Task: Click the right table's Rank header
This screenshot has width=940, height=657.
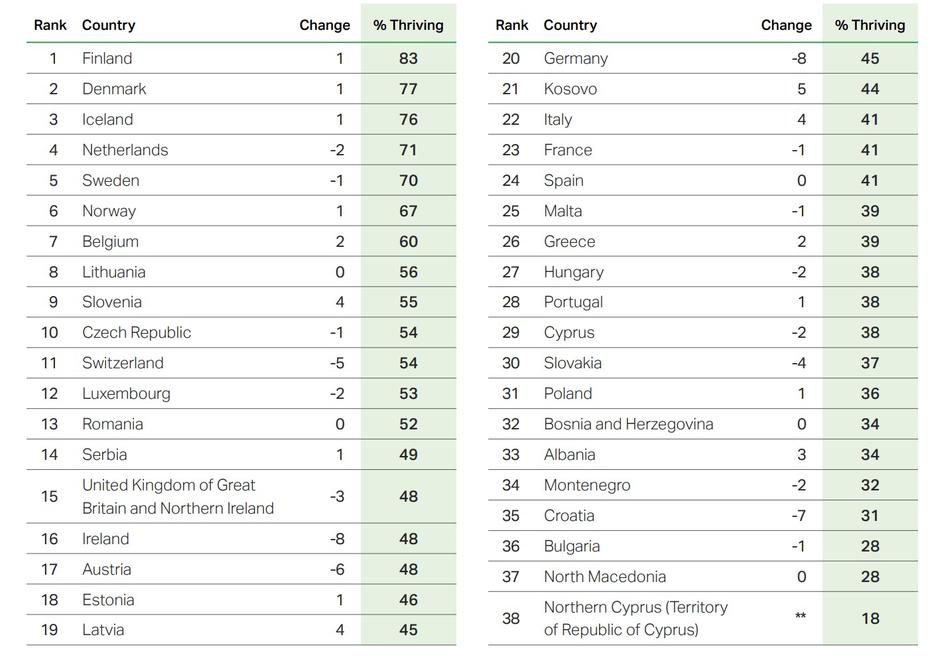Action: [511, 25]
